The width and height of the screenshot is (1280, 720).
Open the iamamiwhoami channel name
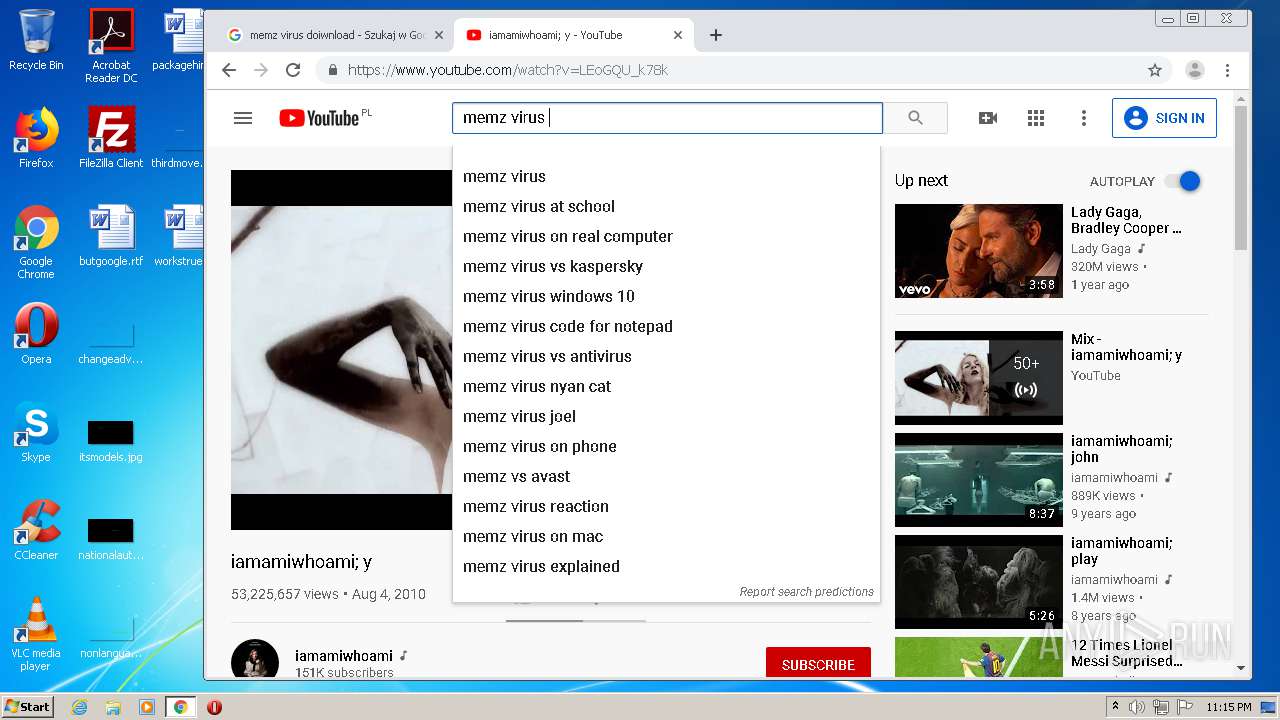coord(343,656)
